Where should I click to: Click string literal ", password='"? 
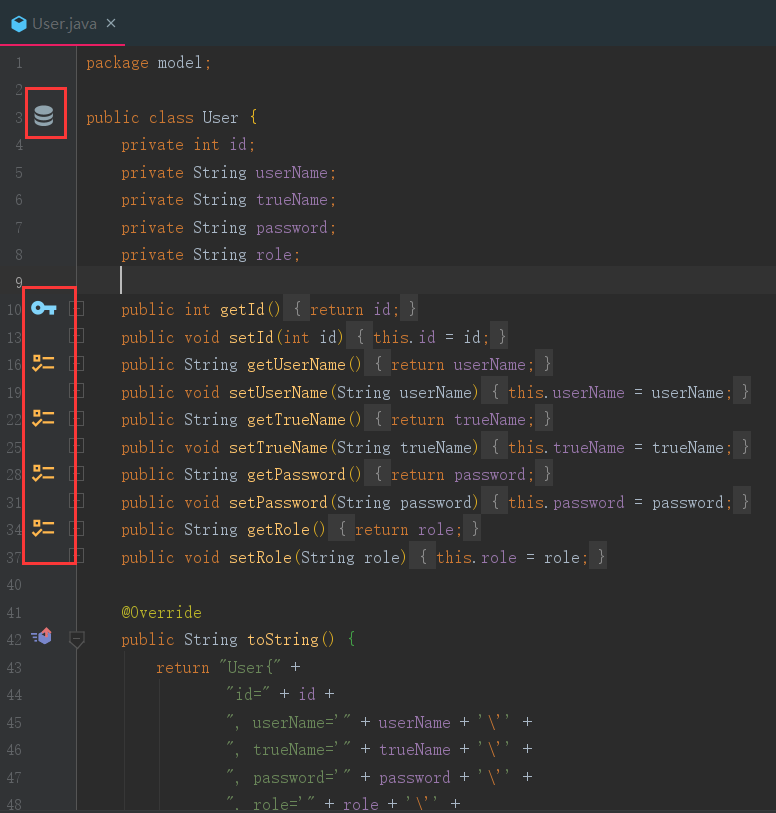[x=289, y=777]
